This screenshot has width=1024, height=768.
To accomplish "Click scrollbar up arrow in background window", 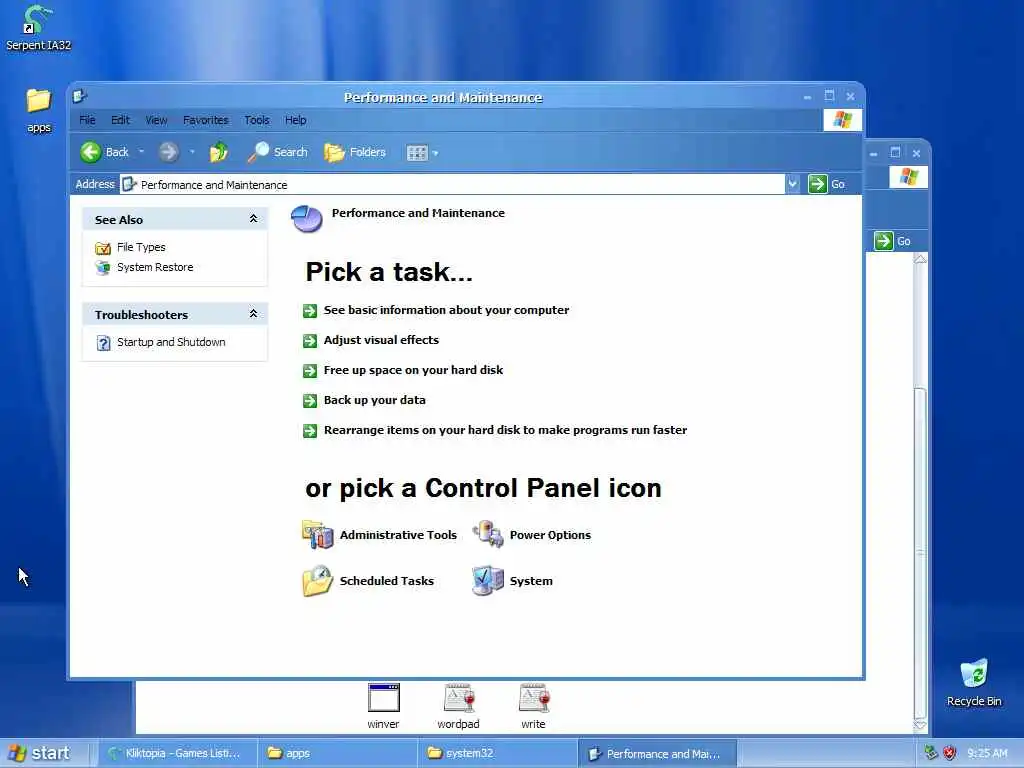I will 920,260.
